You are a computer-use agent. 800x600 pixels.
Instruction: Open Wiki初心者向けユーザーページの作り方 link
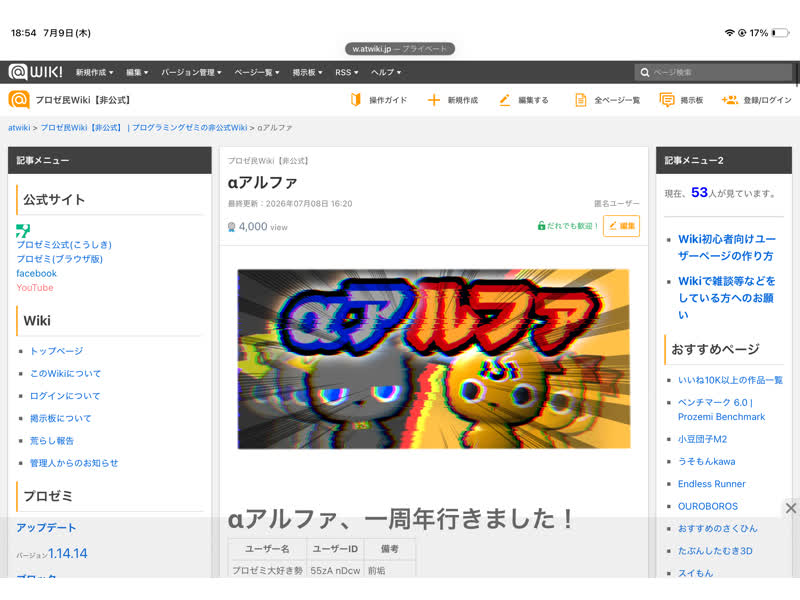[x=727, y=247]
